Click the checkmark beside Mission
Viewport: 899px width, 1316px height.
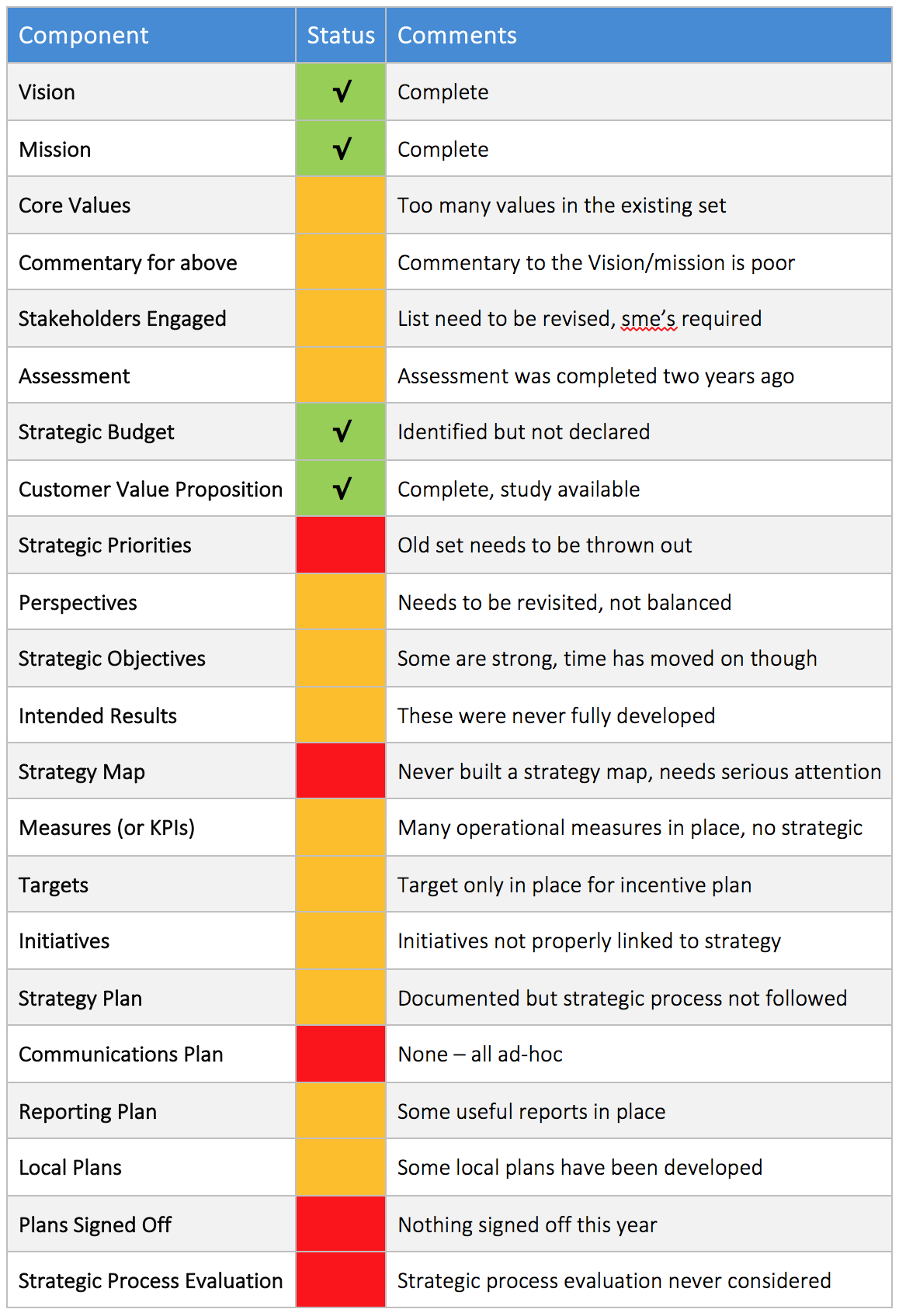[342, 149]
